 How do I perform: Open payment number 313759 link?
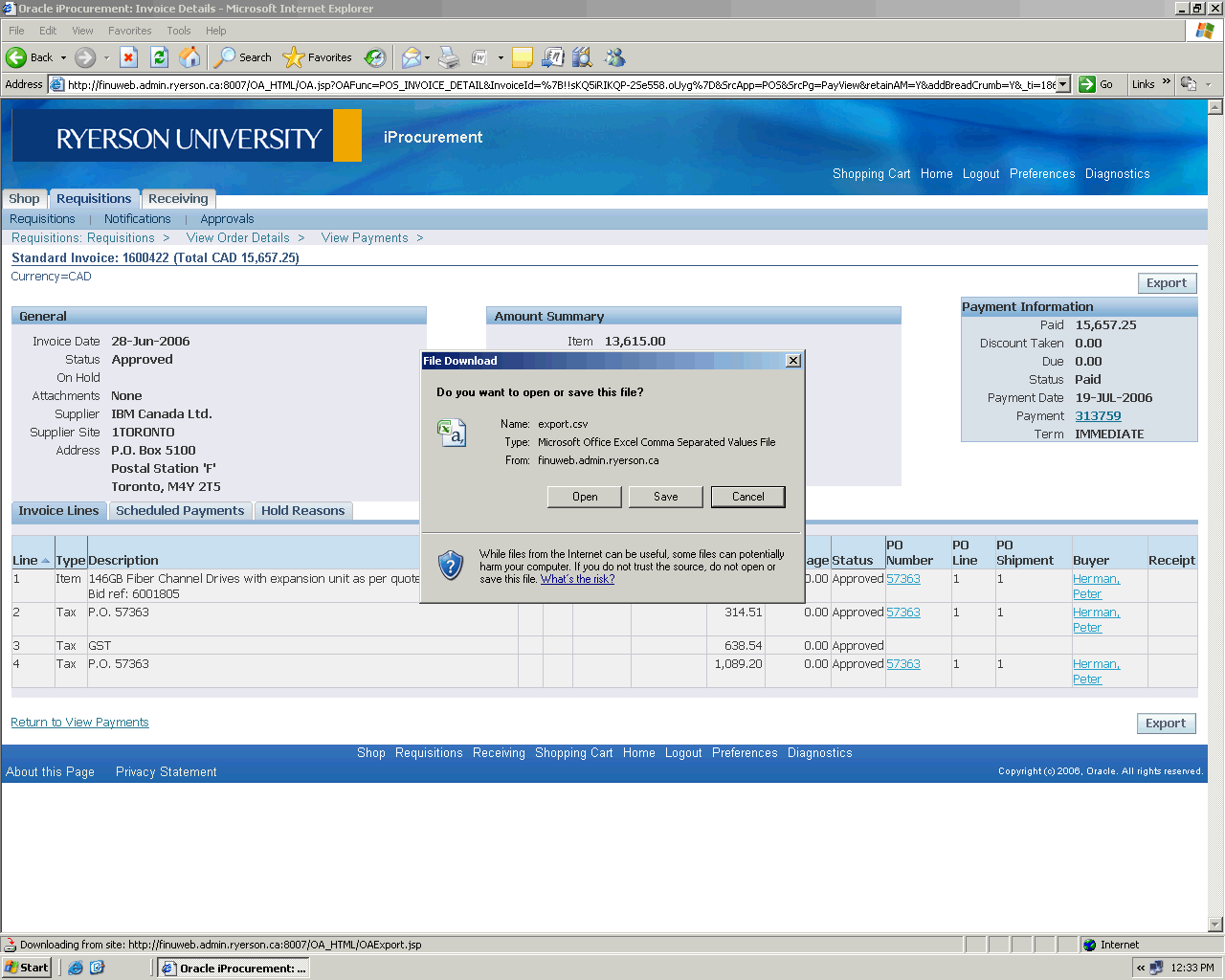pyautogui.click(x=1098, y=416)
